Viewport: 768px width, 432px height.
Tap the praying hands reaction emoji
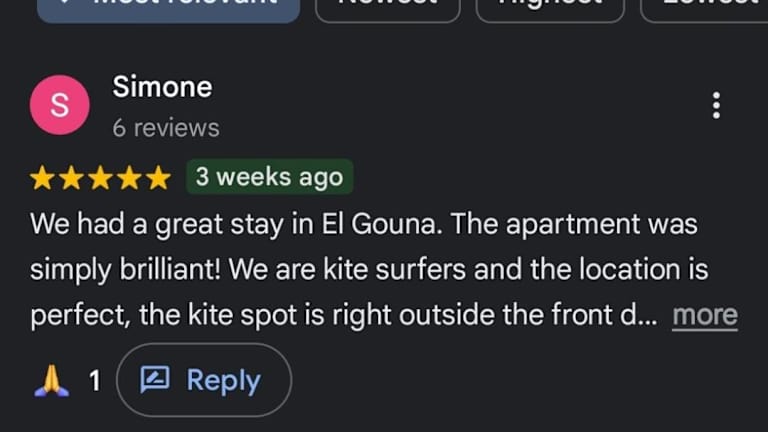[50, 380]
